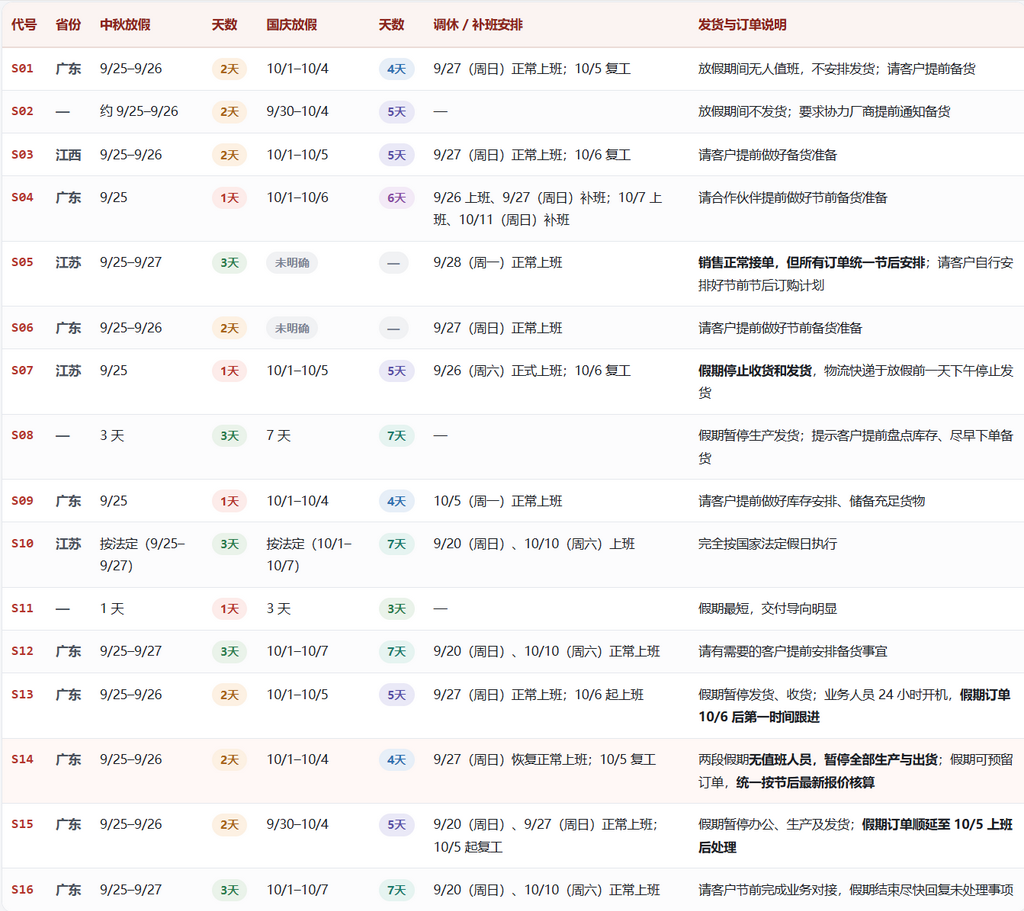The height and width of the screenshot is (911, 1024).
Task: Select the 中秋放假 column header
Action: coord(125,25)
